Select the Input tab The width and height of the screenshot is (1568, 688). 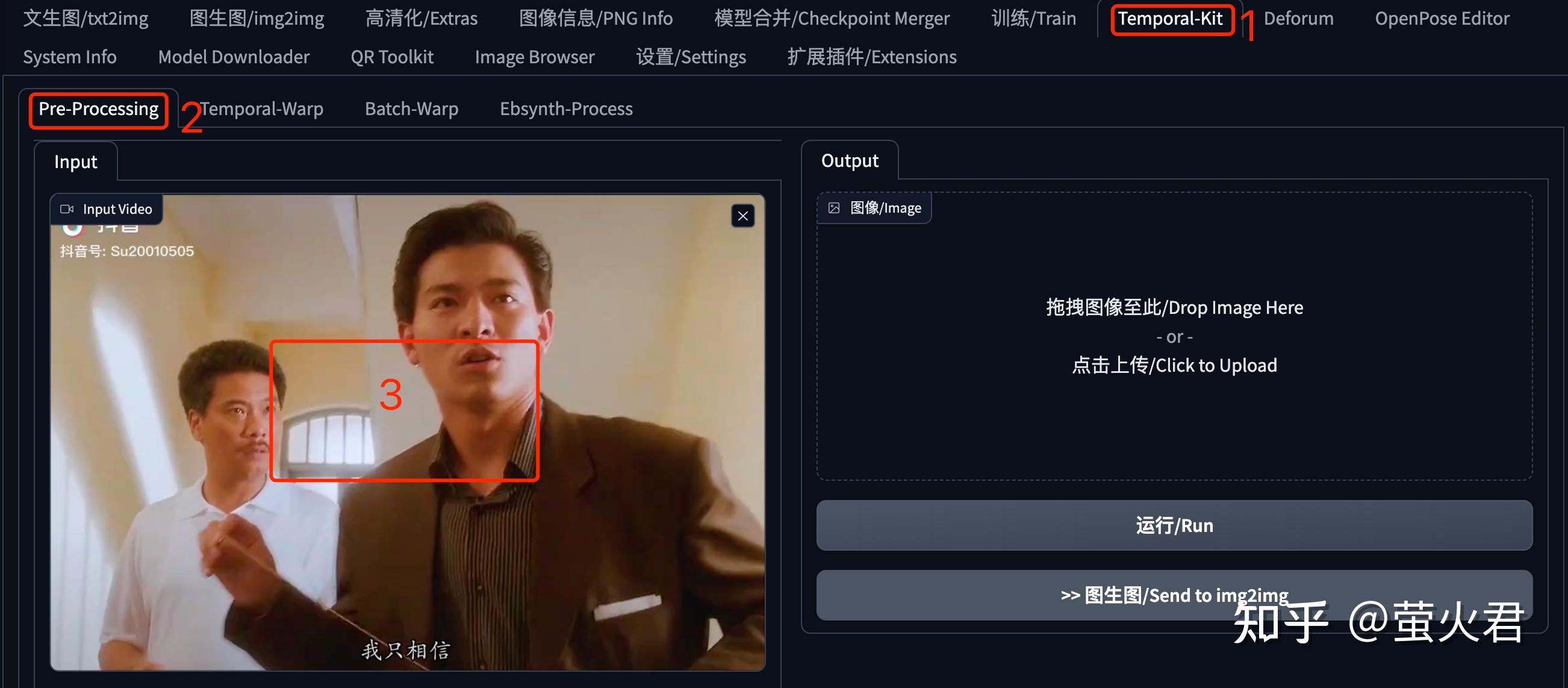pyautogui.click(x=75, y=161)
